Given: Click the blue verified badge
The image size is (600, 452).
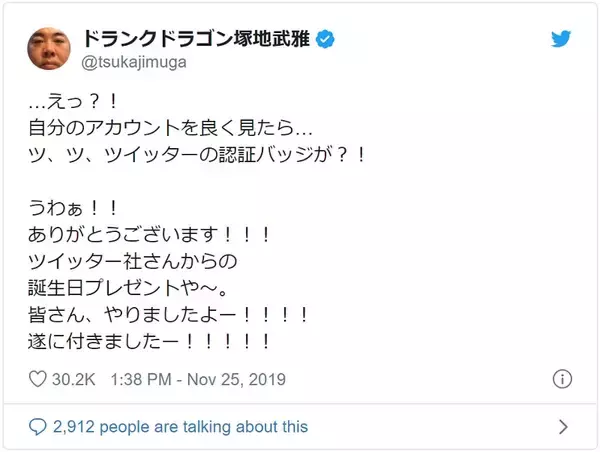Looking at the screenshot, I should (x=326, y=40).
